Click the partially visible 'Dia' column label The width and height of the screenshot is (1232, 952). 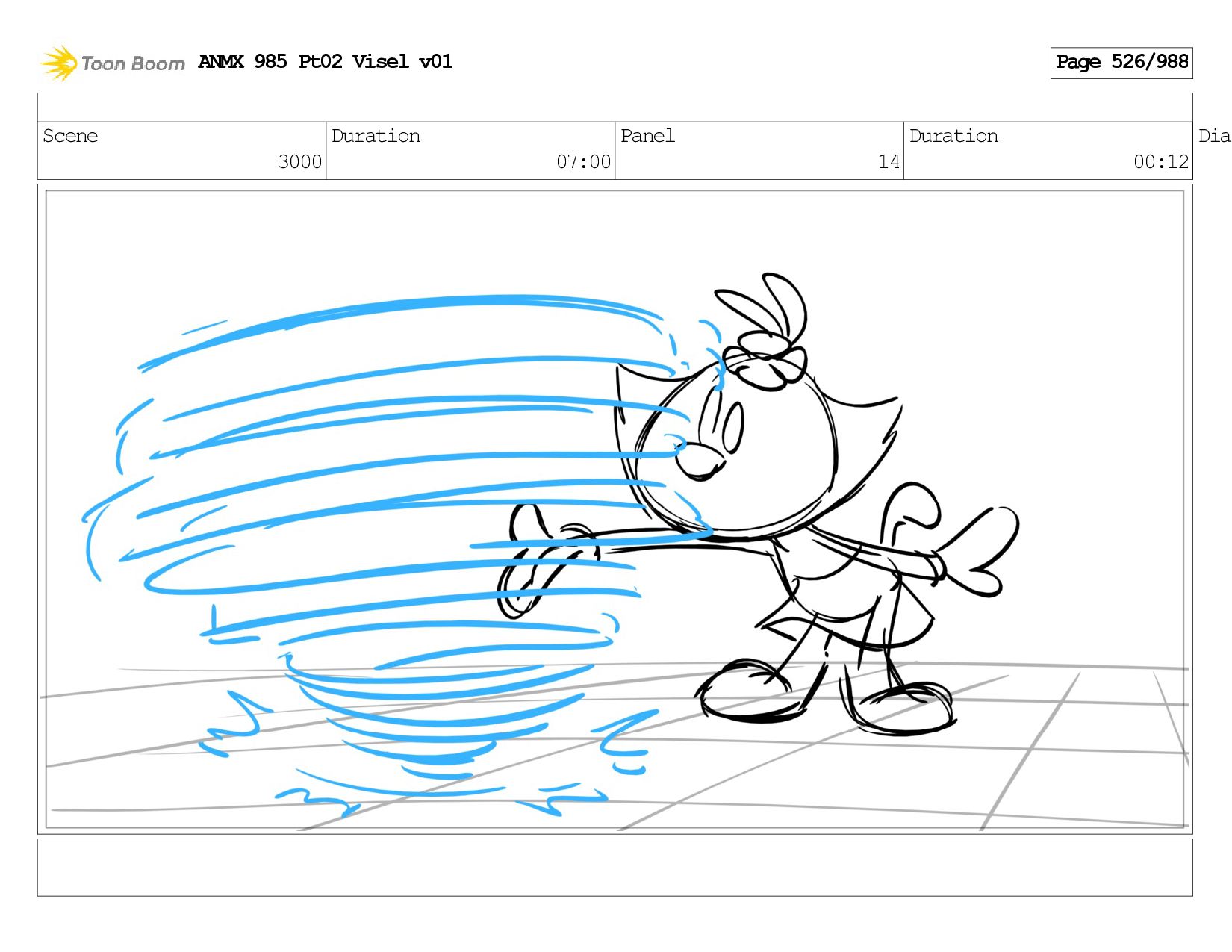pyautogui.click(x=1214, y=136)
